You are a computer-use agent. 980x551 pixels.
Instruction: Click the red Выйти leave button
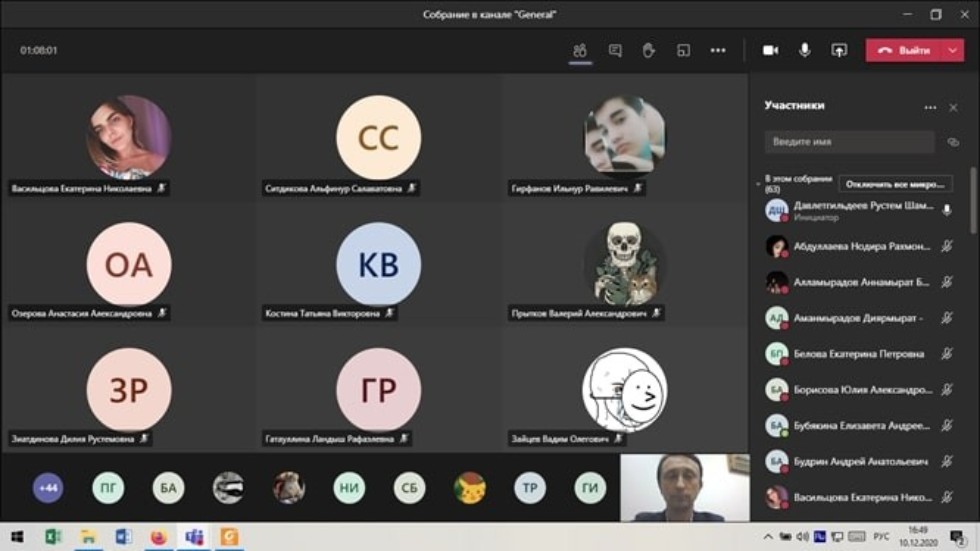[x=900, y=50]
